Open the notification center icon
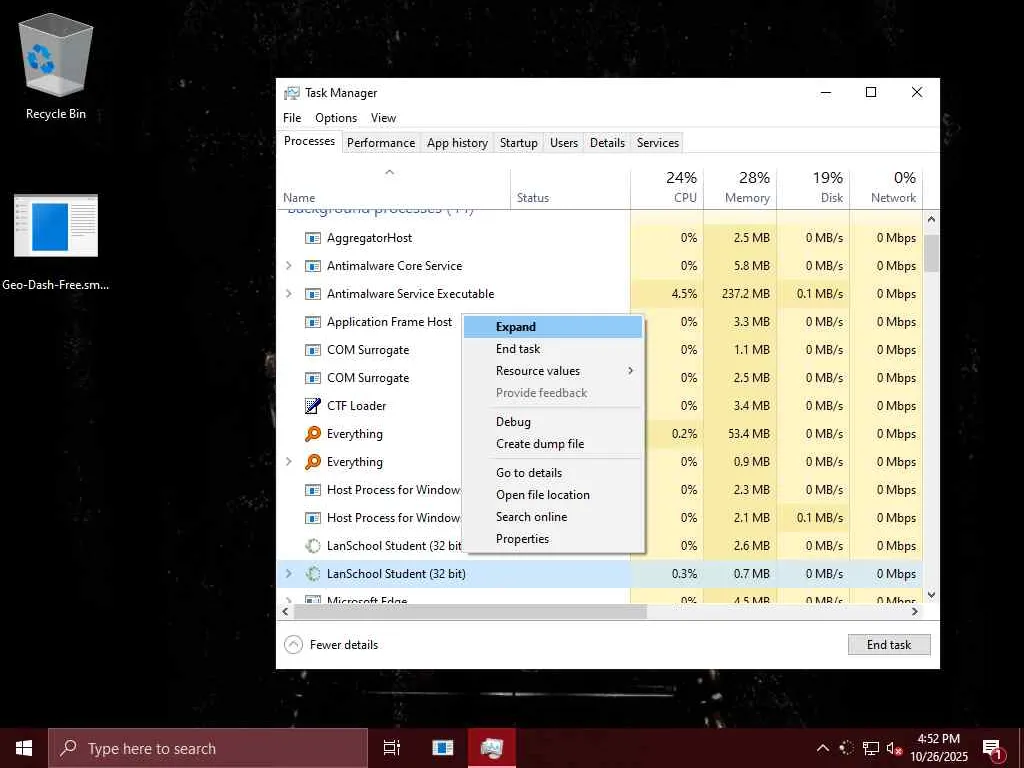Viewport: 1024px width, 768px height. tap(993, 748)
